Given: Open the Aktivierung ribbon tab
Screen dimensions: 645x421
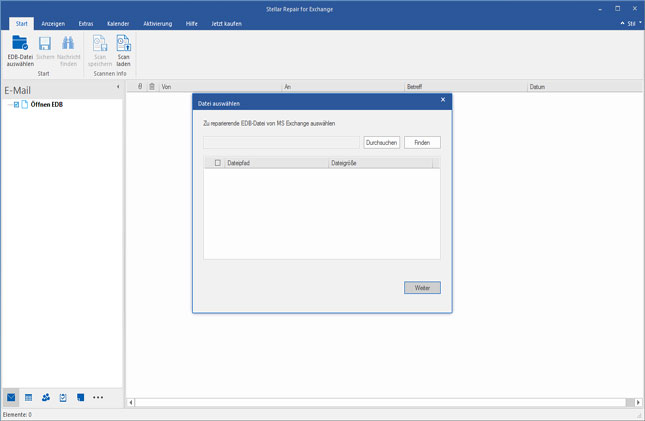Looking at the screenshot, I should (157, 22).
